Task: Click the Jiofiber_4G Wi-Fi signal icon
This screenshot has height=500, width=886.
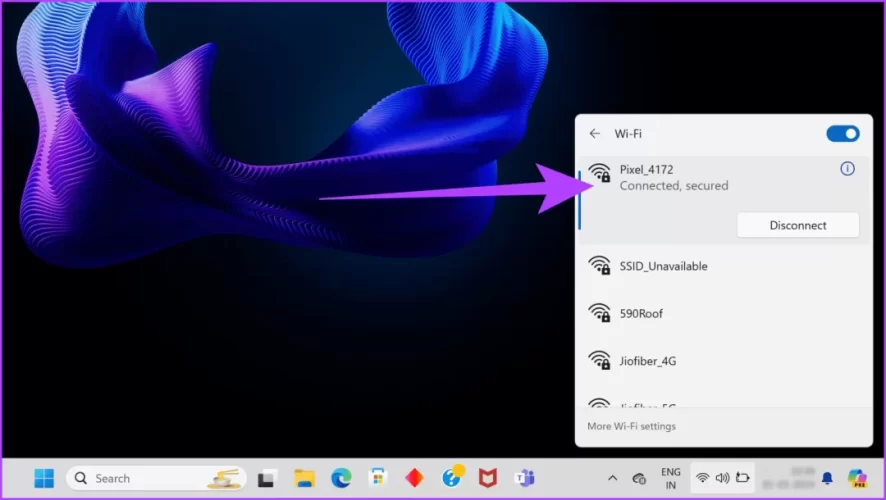Action: (599, 360)
